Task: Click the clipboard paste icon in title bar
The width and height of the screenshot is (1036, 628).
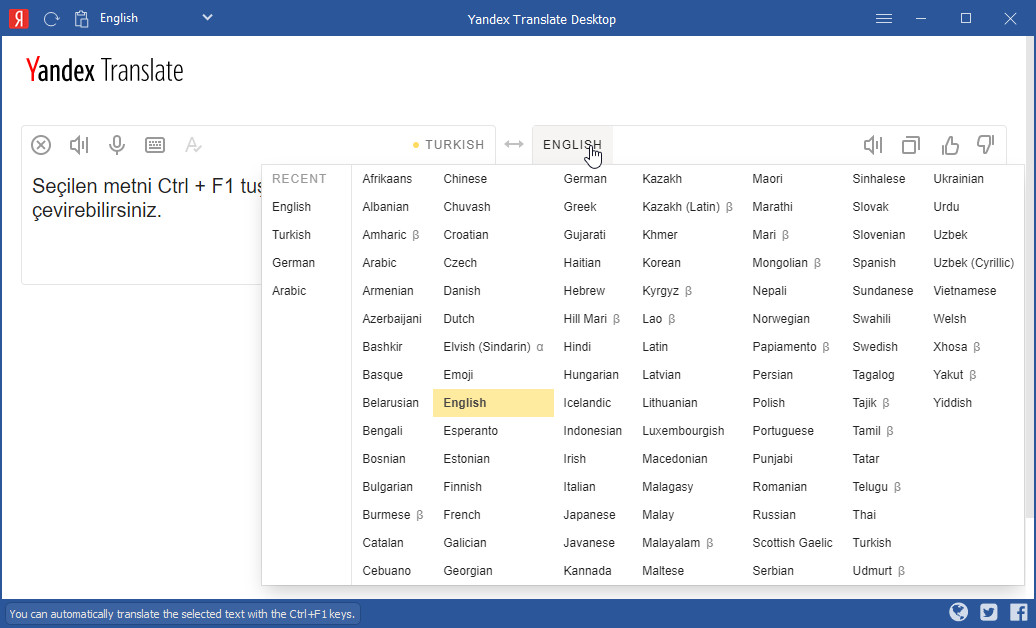Action: (x=81, y=19)
